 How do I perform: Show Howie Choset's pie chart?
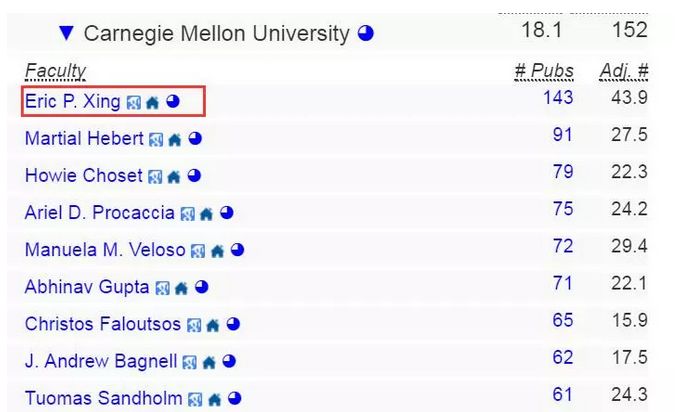pos(194,176)
